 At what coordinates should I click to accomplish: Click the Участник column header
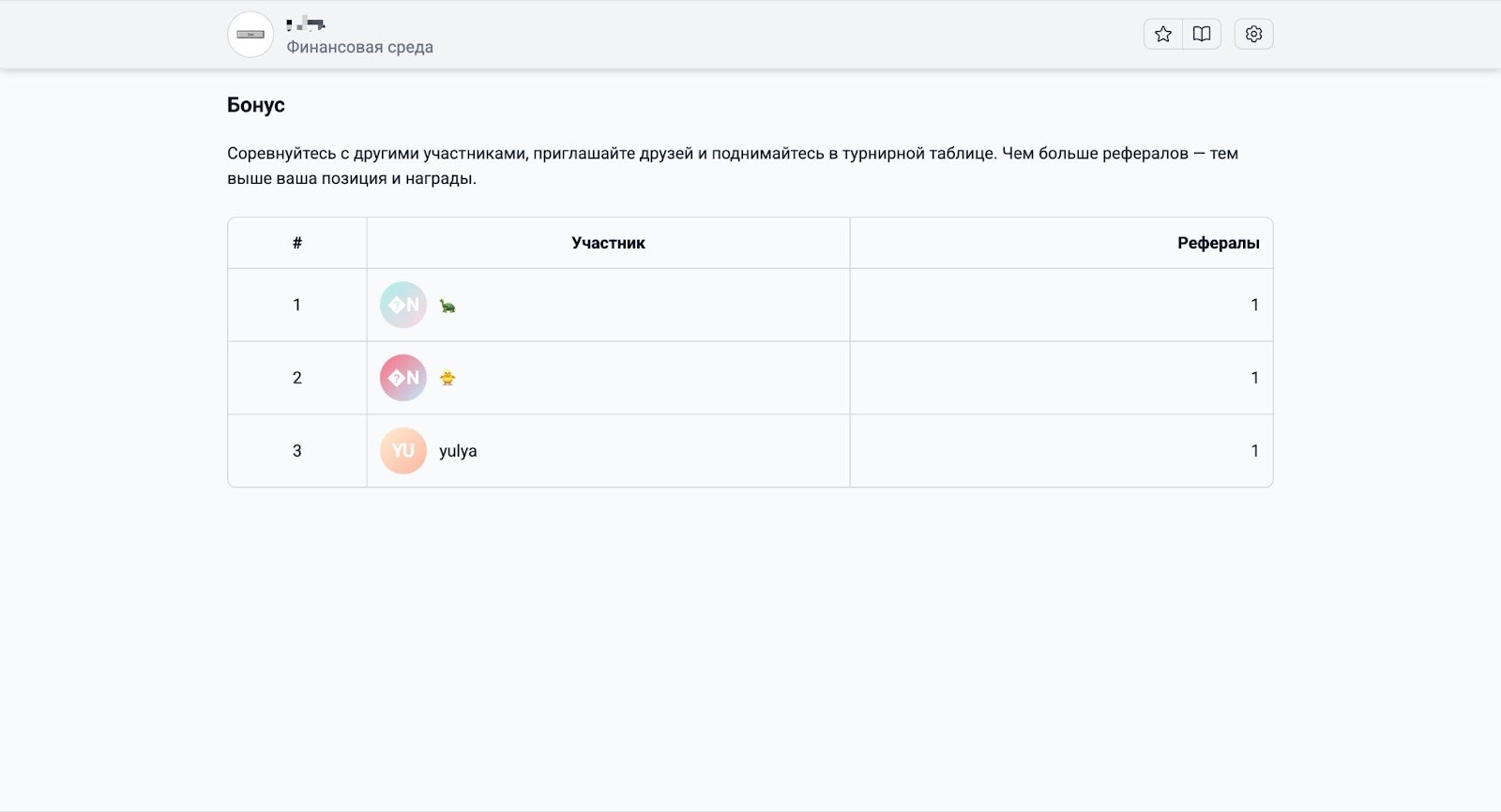608,243
